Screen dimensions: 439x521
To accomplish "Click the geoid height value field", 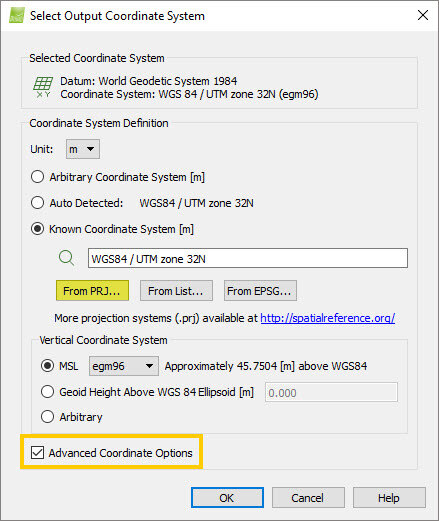I will coord(331,392).
